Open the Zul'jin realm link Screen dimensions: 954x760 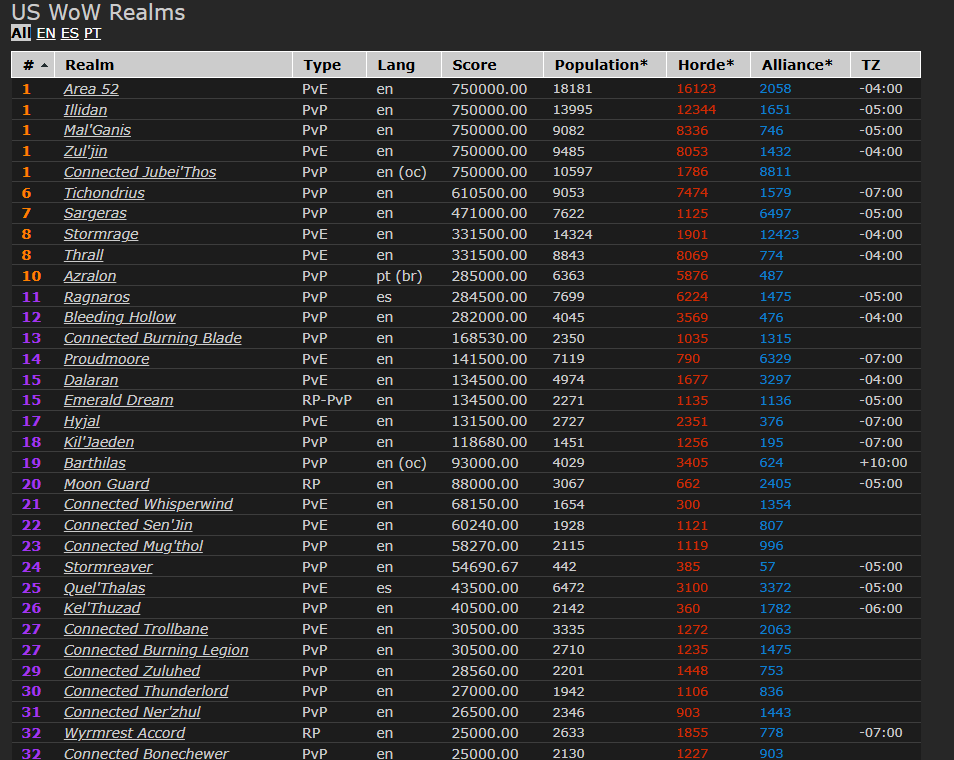85,151
